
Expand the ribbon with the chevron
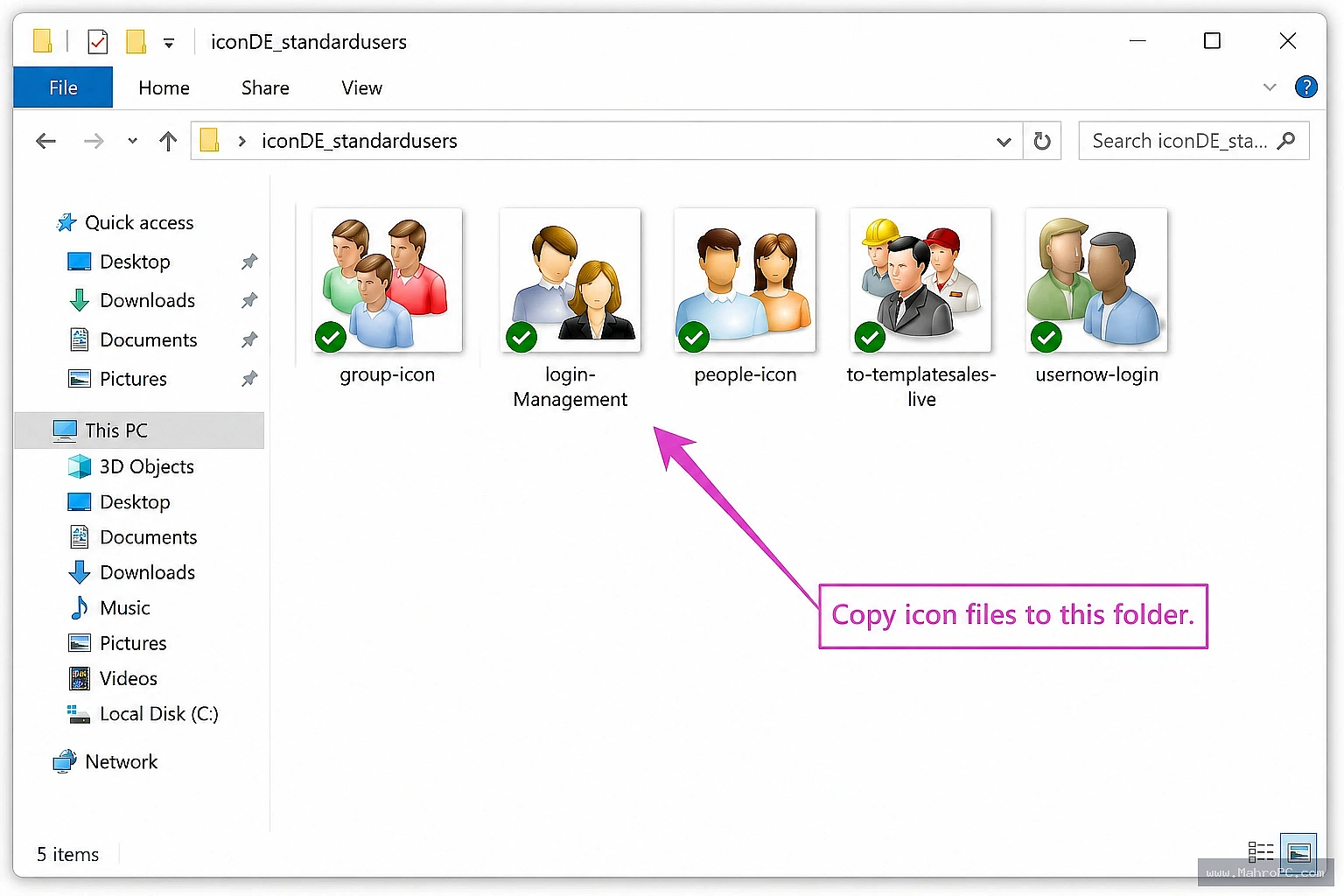click(1270, 87)
